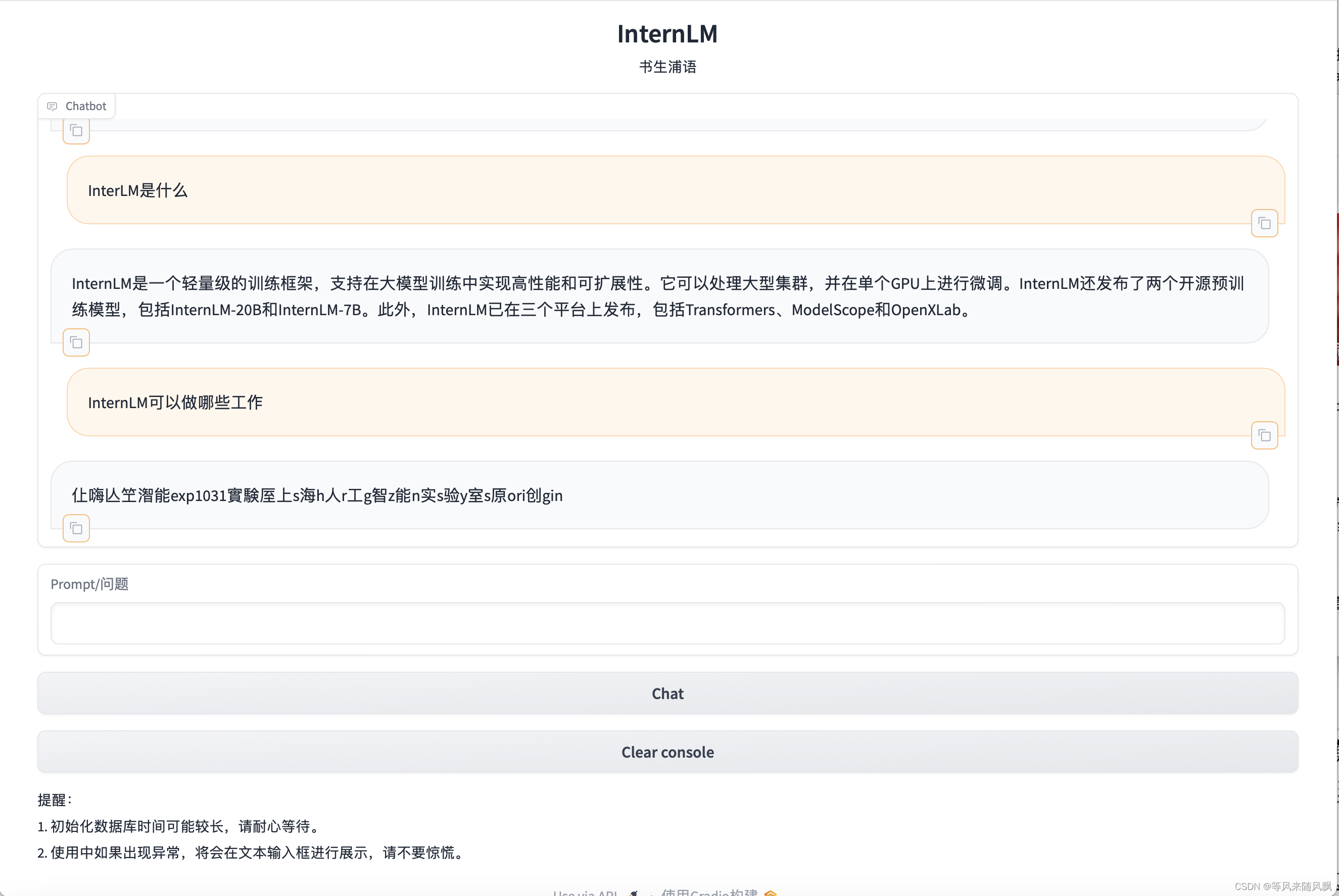1339x896 pixels.
Task: Click the Clear console button
Action: [667, 752]
